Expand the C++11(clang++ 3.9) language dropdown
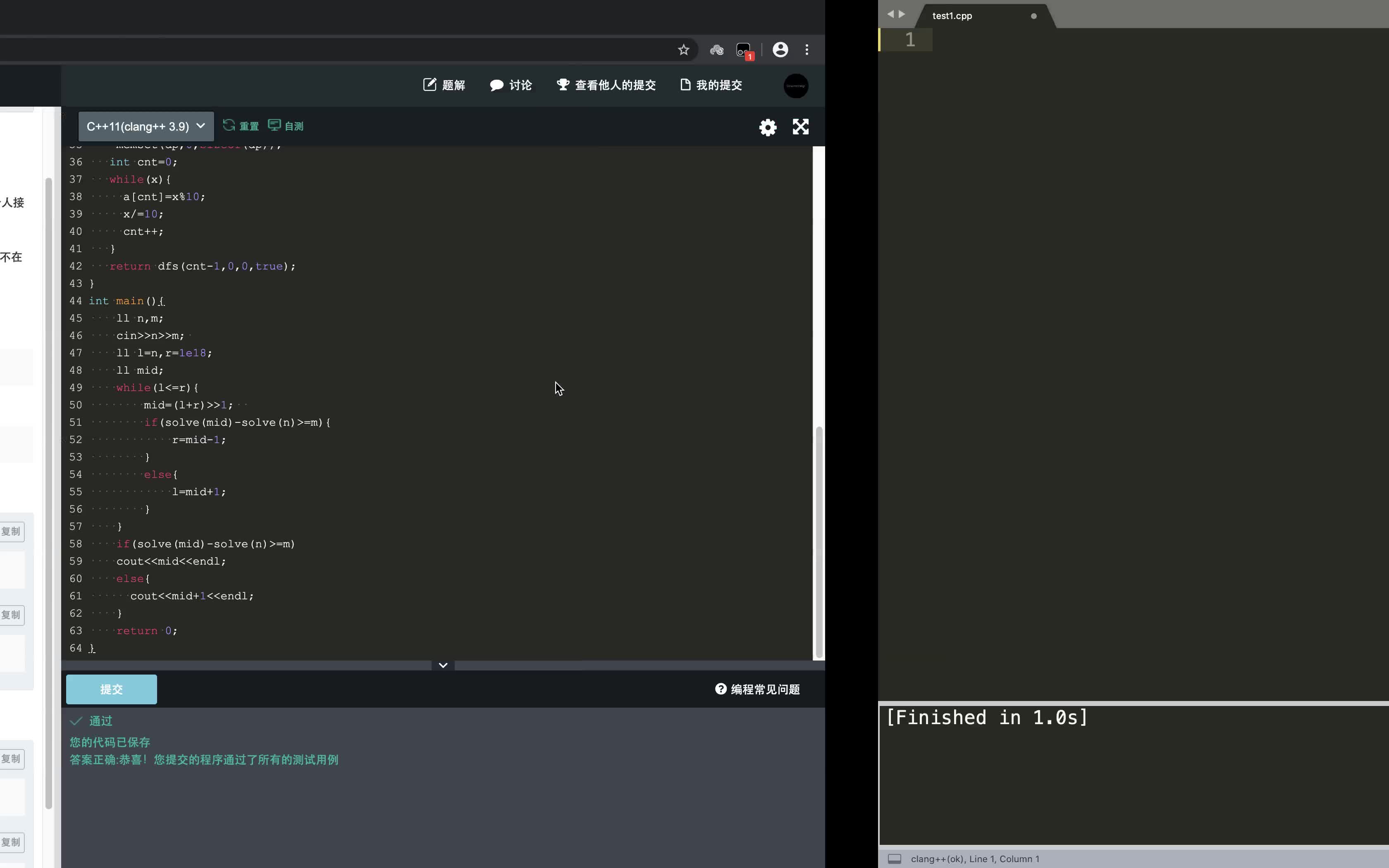Screen dimensions: 1389x868 [146, 126]
